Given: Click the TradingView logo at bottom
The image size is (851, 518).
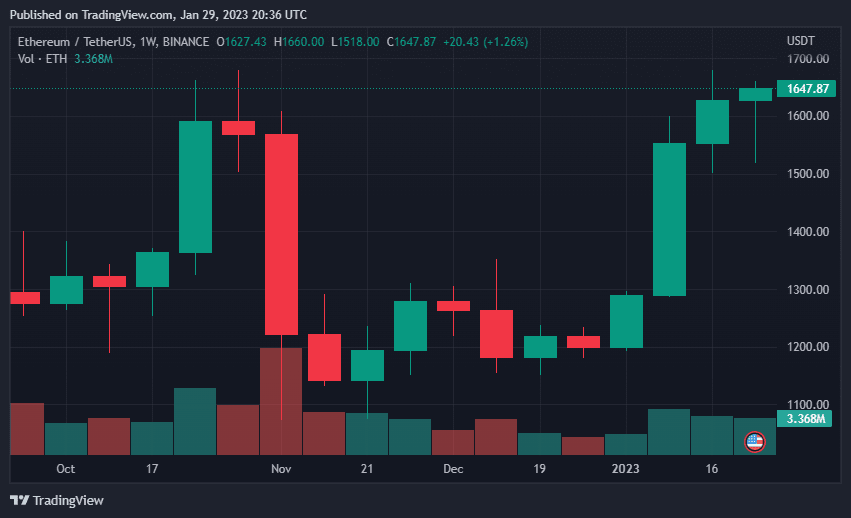Looking at the screenshot, I should coord(57,500).
